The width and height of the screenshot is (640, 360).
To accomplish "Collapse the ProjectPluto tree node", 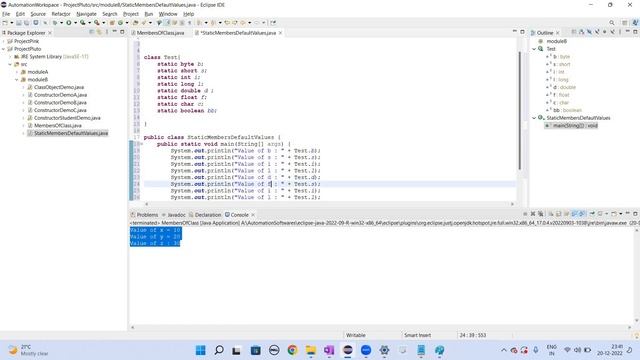I will (x=4, y=49).
